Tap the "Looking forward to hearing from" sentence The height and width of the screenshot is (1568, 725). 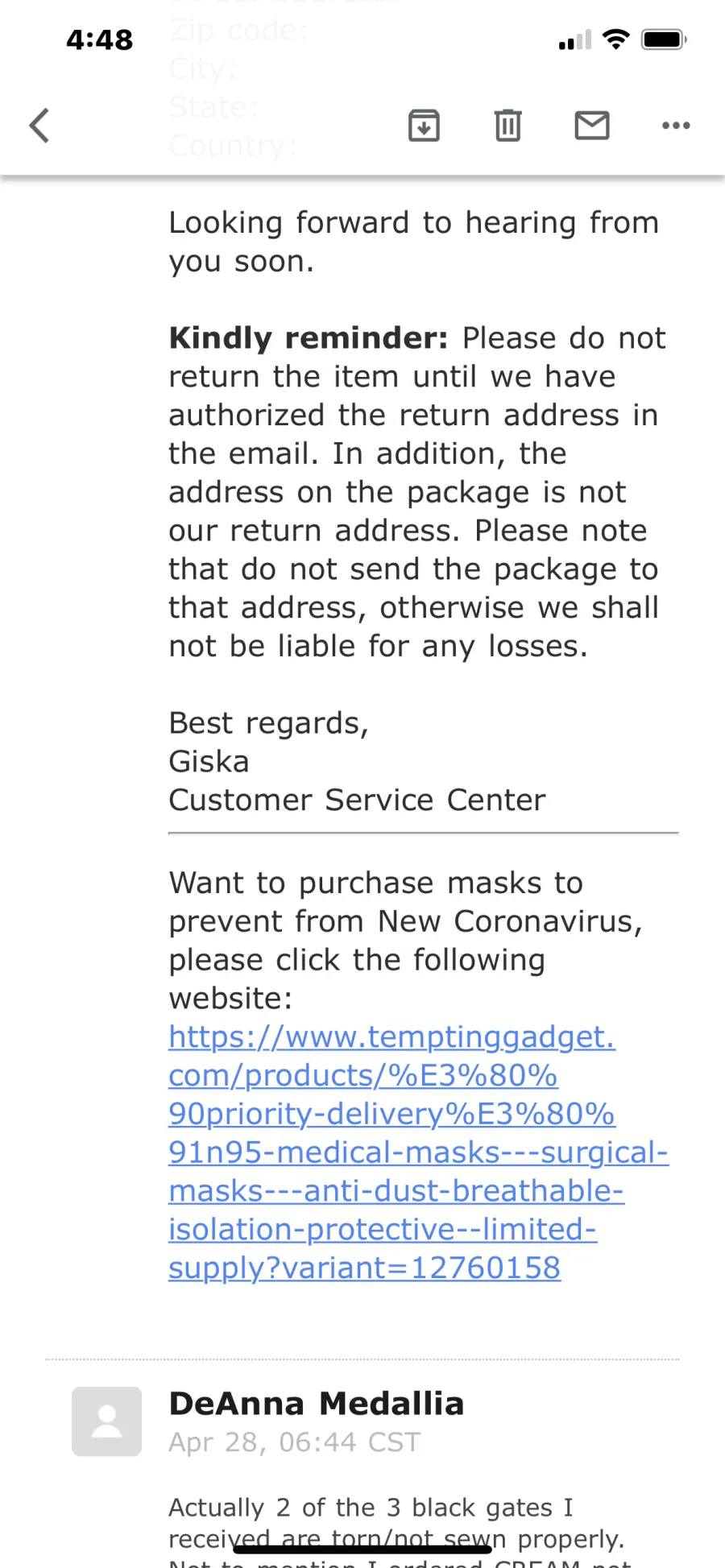click(414, 223)
